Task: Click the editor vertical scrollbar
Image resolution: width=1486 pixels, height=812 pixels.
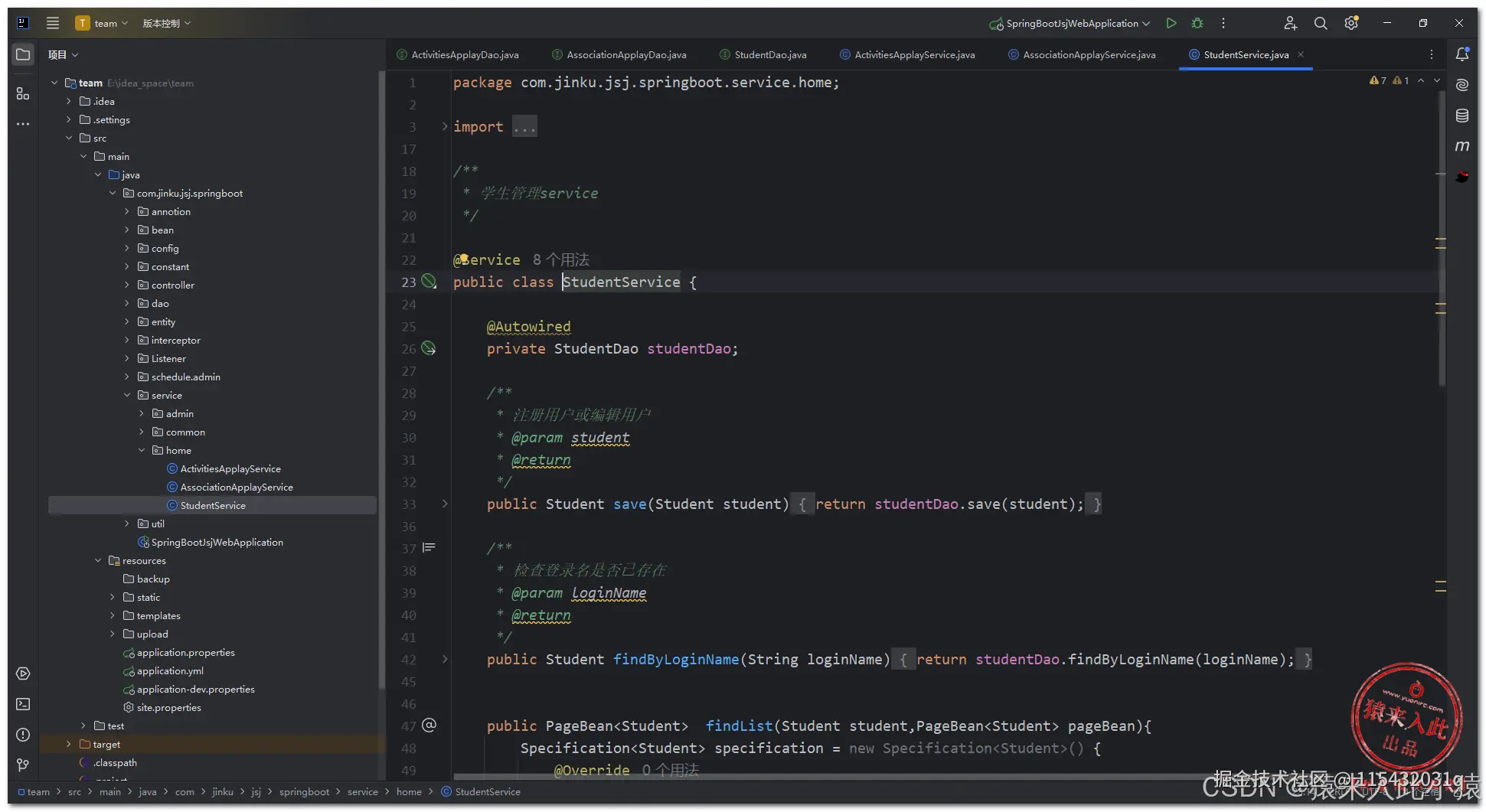Action: [x=1442, y=240]
